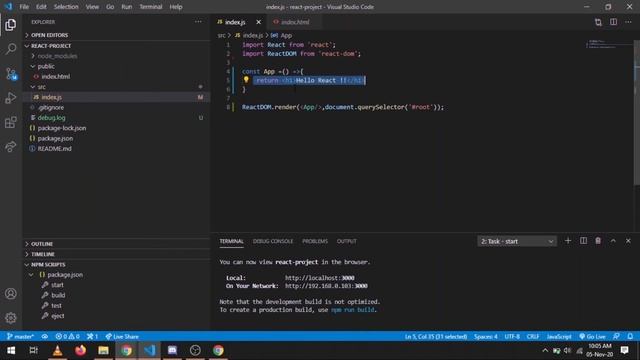Collapse the REACT-PROJECT folder section
Screen dimensions: 640x360
pyautogui.click(x=116, y=46)
